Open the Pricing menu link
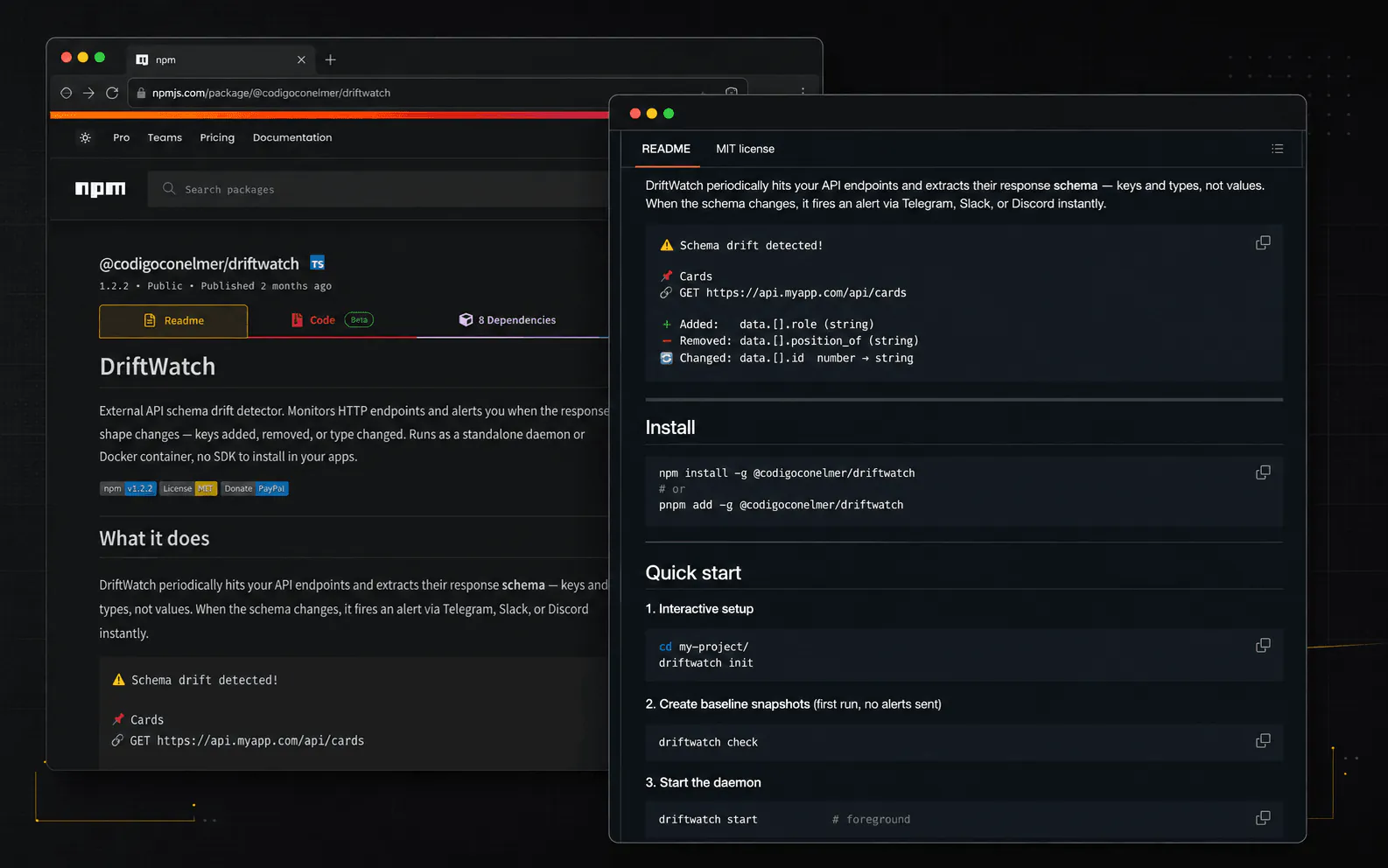Image resolution: width=1388 pixels, height=868 pixels. click(x=217, y=137)
